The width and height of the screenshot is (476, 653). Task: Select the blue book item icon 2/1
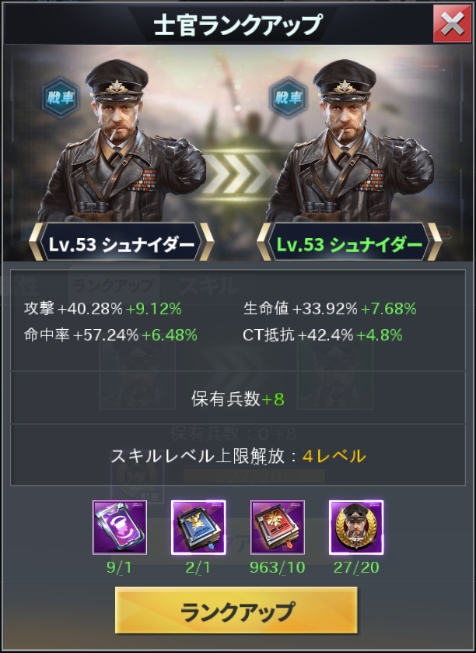(x=198, y=528)
